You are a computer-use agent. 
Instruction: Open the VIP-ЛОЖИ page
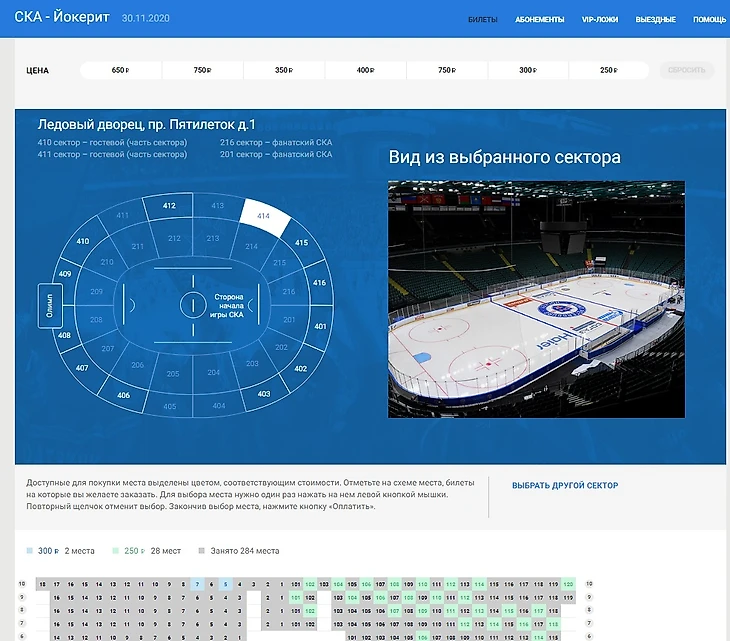tap(600, 20)
